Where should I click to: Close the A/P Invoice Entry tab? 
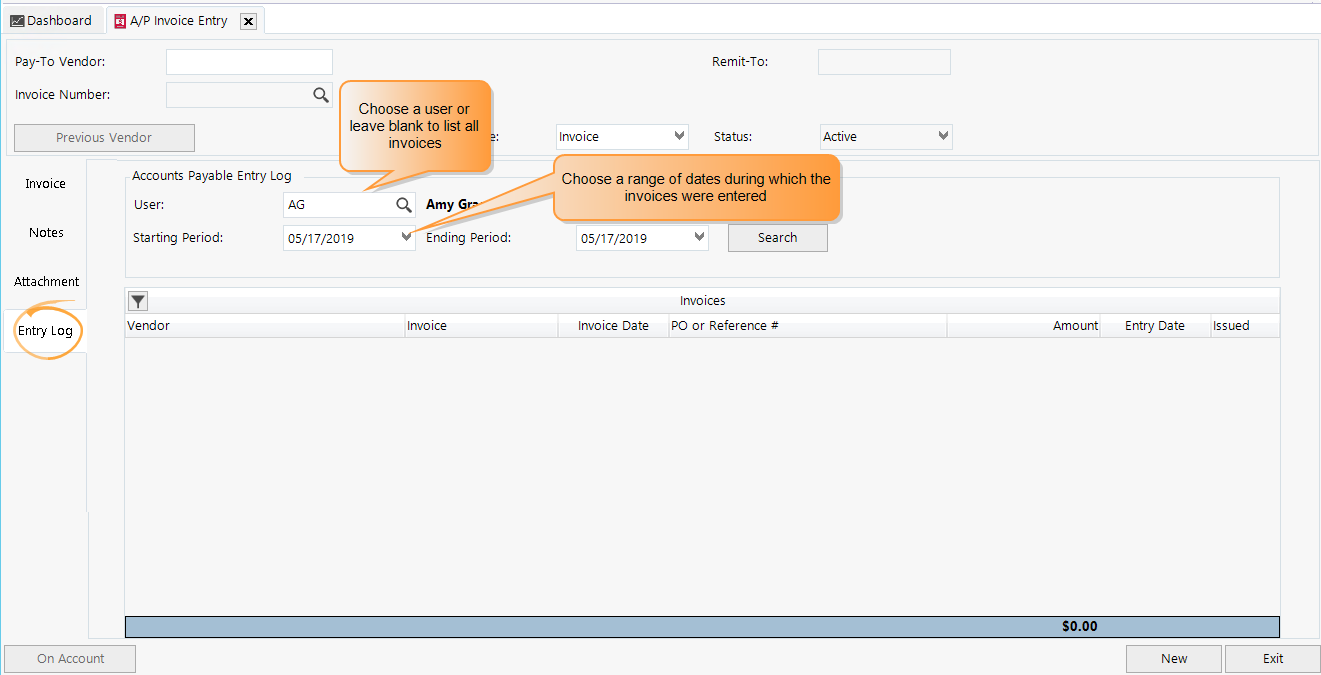pyautogui.click(x=248, y=20)
